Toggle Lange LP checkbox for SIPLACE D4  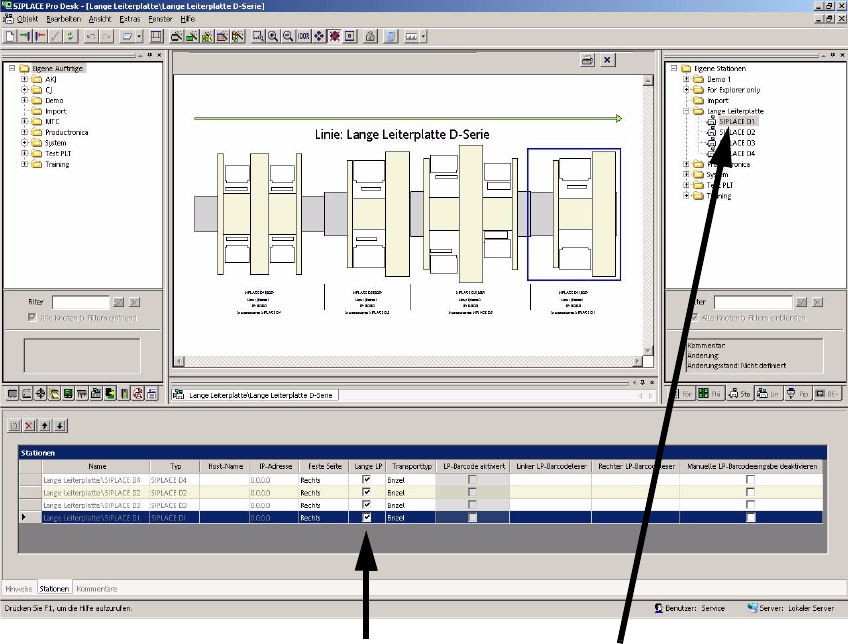367,481
